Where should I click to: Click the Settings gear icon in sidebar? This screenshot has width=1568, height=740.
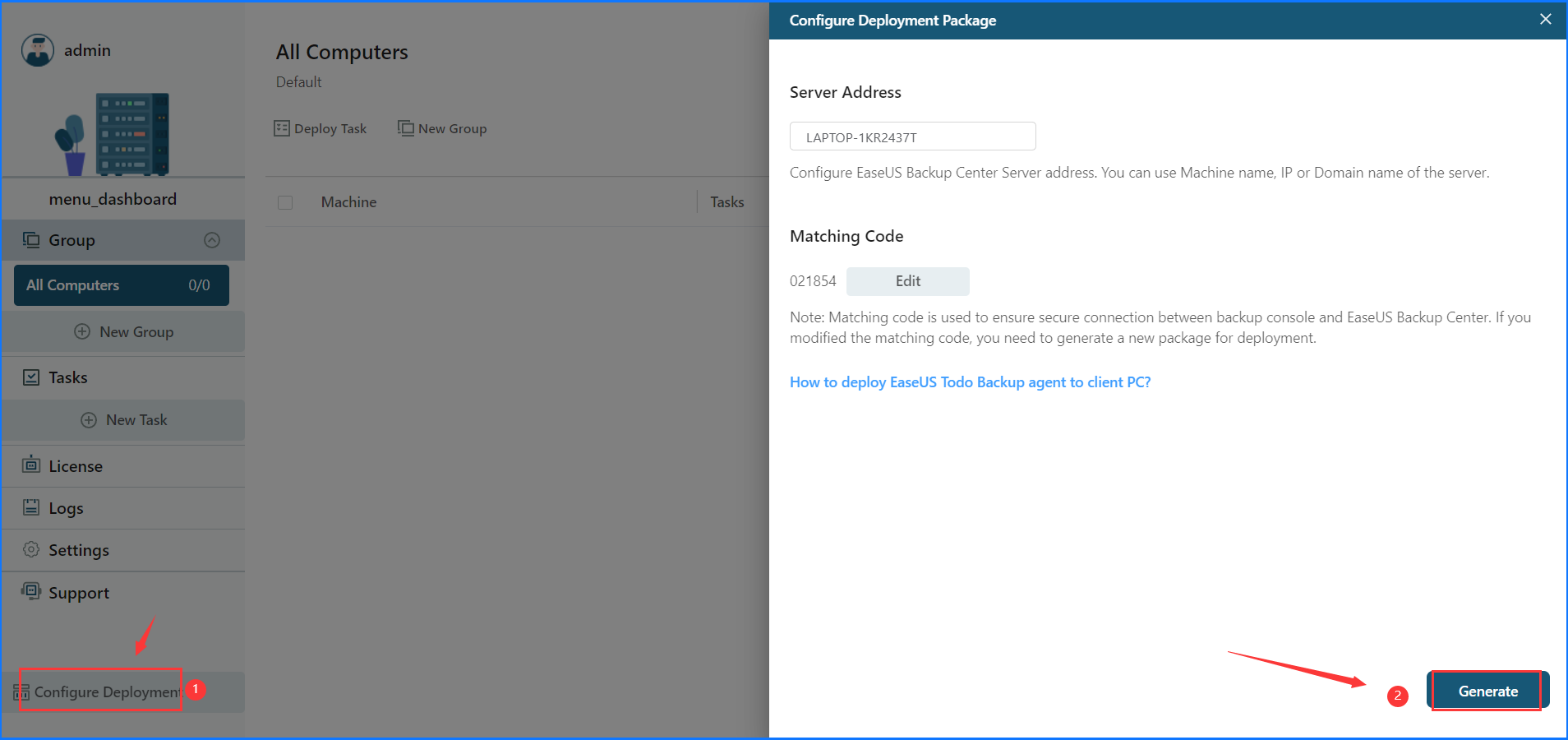(x=31, y=549)
